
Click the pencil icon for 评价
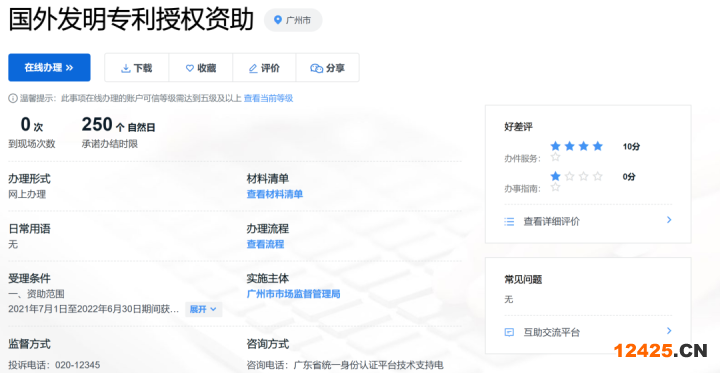point(253,68)
